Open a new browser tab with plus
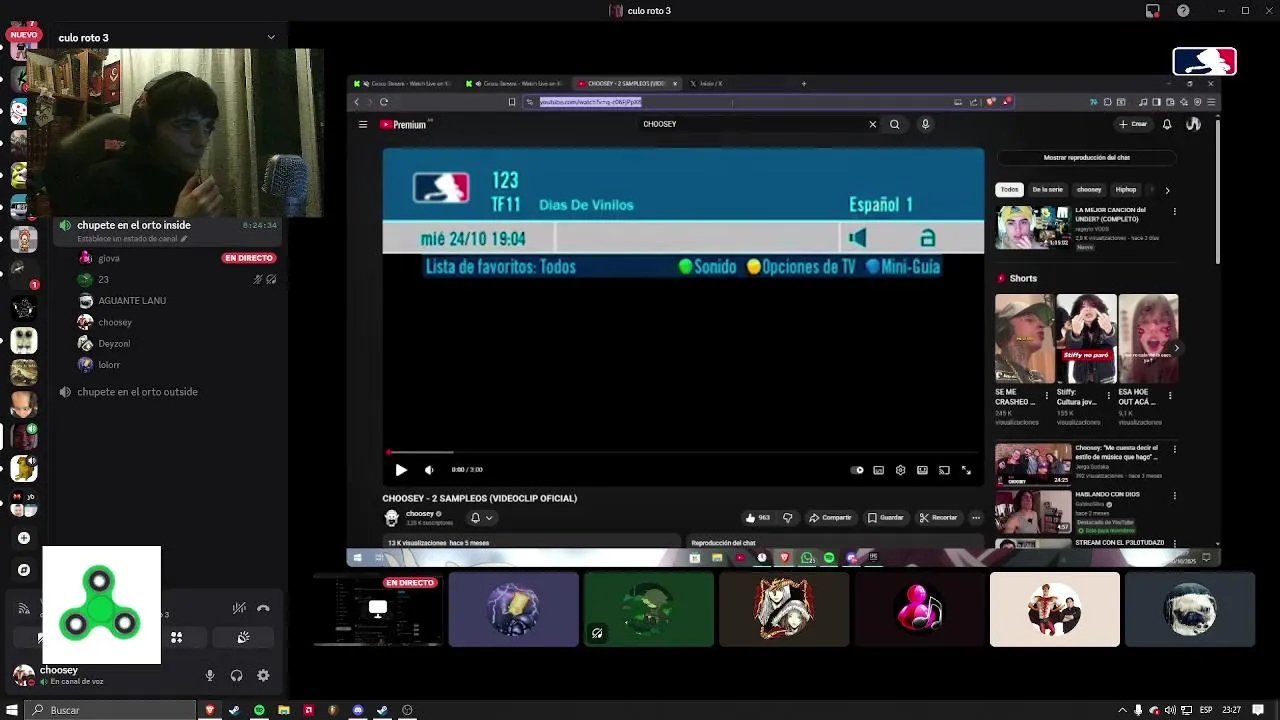Image resolution: width=1280 pixels, height=720 pixels. 804,84
